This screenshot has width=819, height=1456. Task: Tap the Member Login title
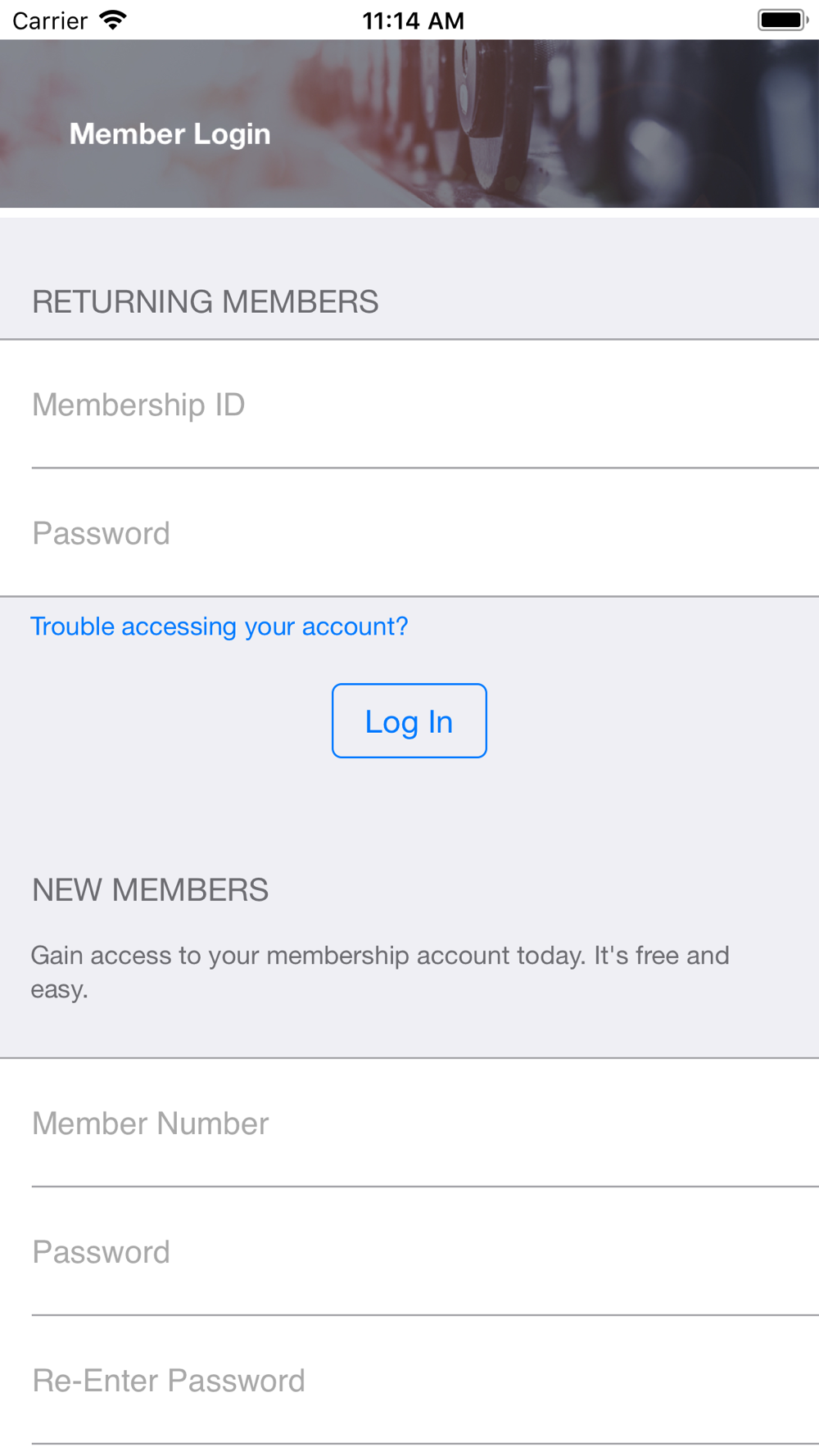point(170,133)
